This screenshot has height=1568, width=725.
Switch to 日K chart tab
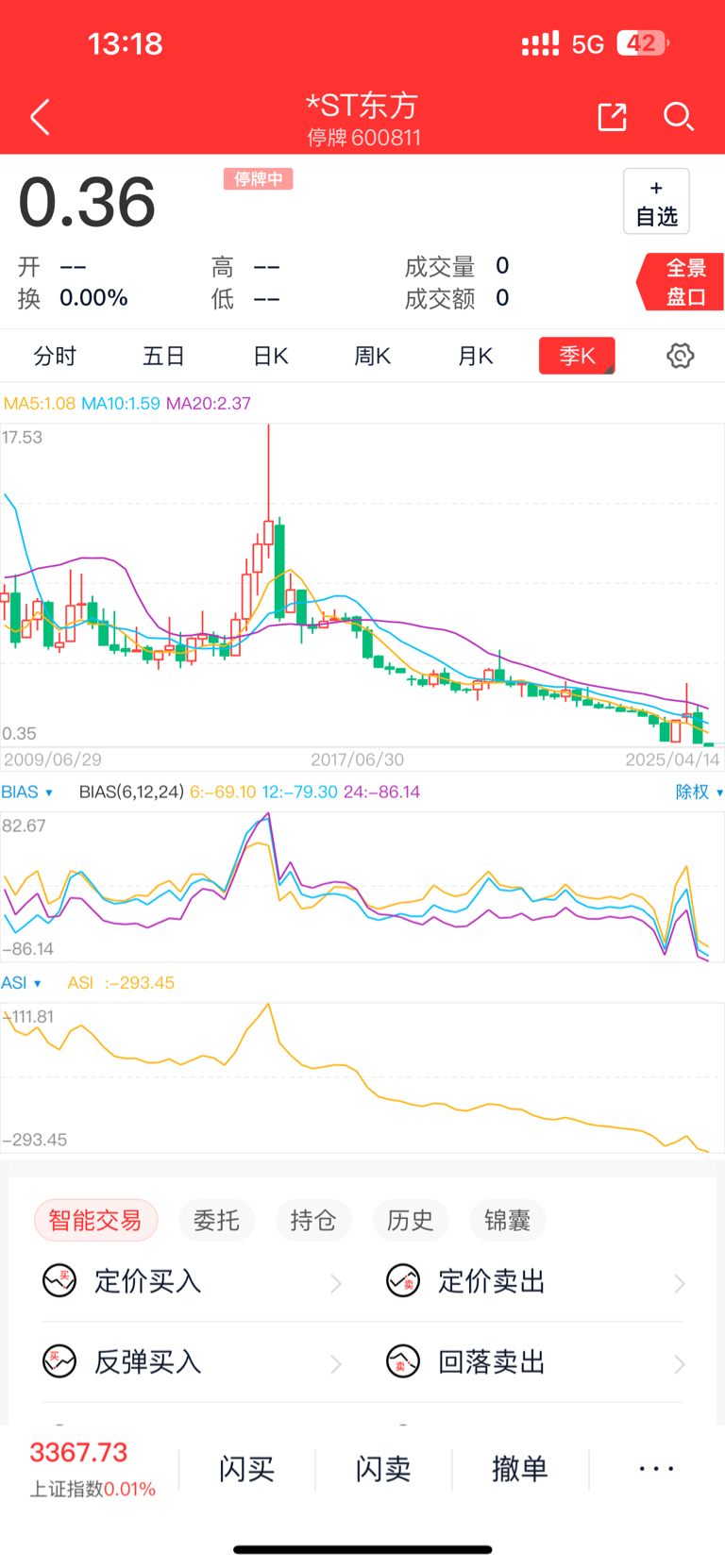[271, 356]
